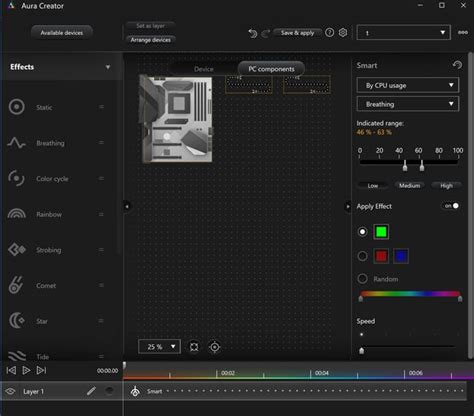This screenshot has width=474, height=416.
Task: Click the blue color swatch
Action: pyautogui.click(x=401, y=256)
